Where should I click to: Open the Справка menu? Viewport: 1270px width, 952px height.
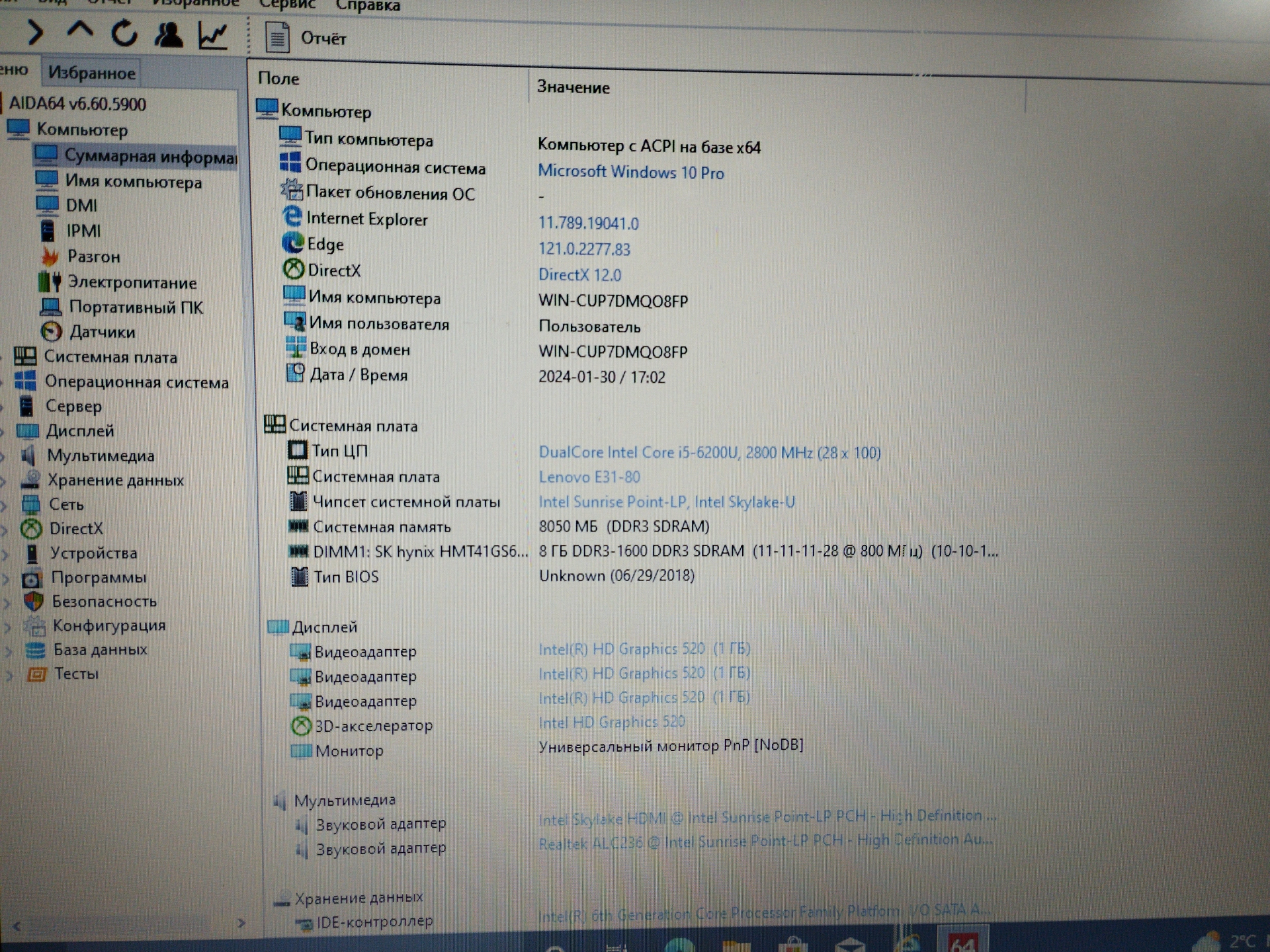click(x=368, y=6)
